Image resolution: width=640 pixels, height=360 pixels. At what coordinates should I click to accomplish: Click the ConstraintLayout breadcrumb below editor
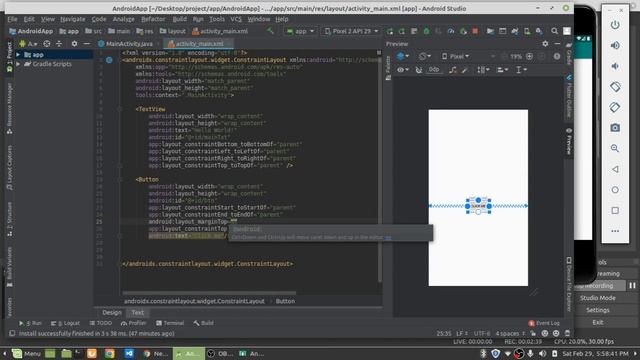click(x=194, y=301)
